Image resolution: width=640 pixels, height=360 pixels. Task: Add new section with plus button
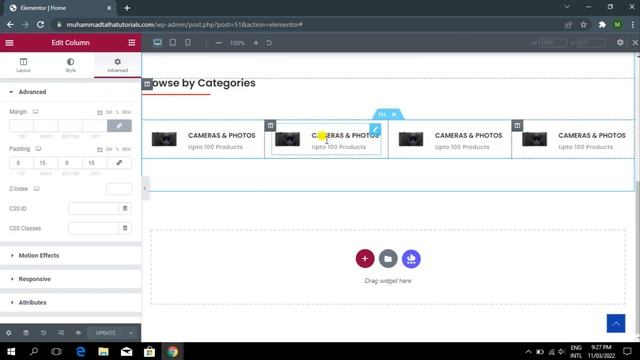[365, 259]
